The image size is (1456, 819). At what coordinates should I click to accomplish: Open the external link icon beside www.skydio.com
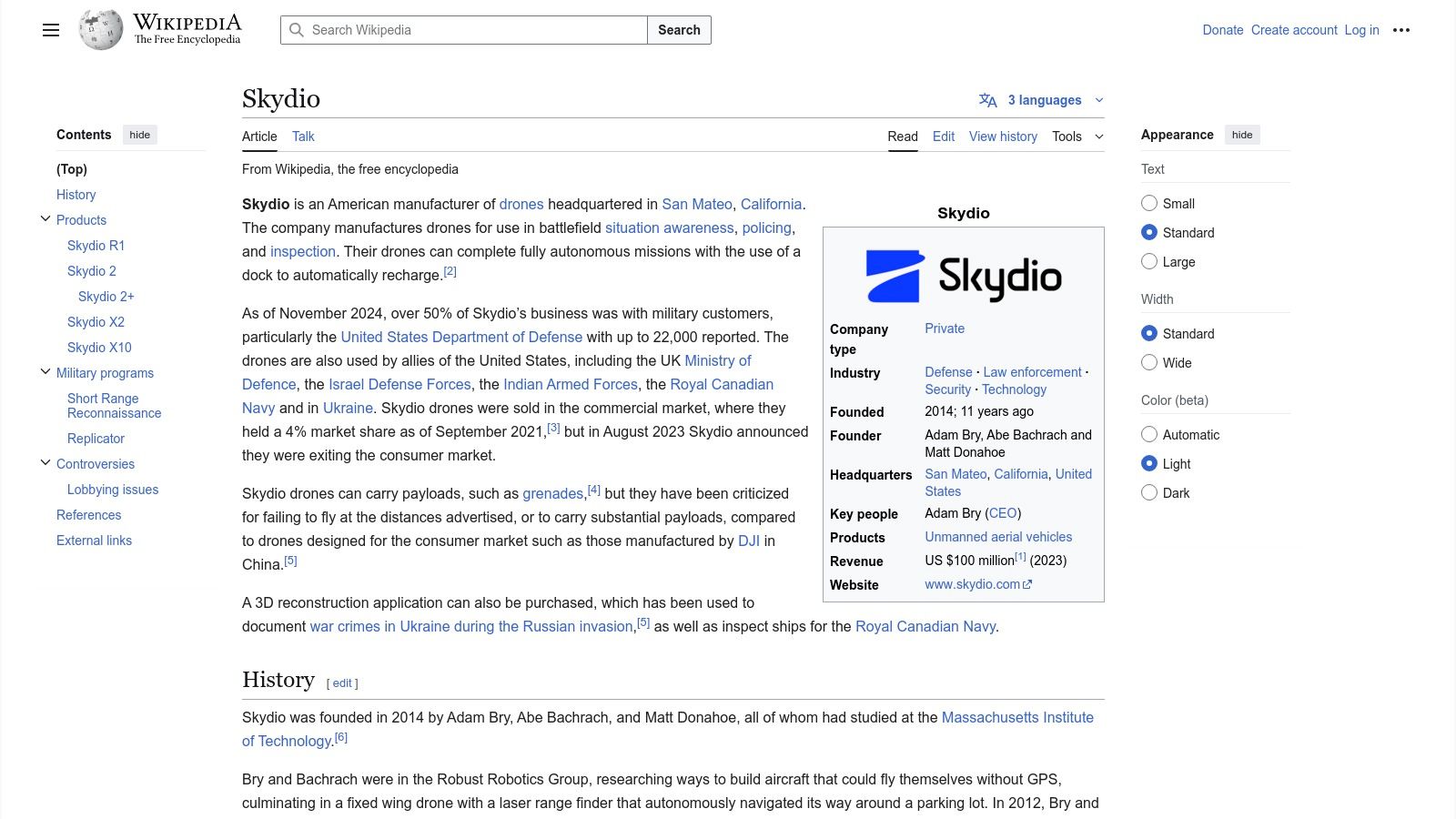pos(1028,585)
